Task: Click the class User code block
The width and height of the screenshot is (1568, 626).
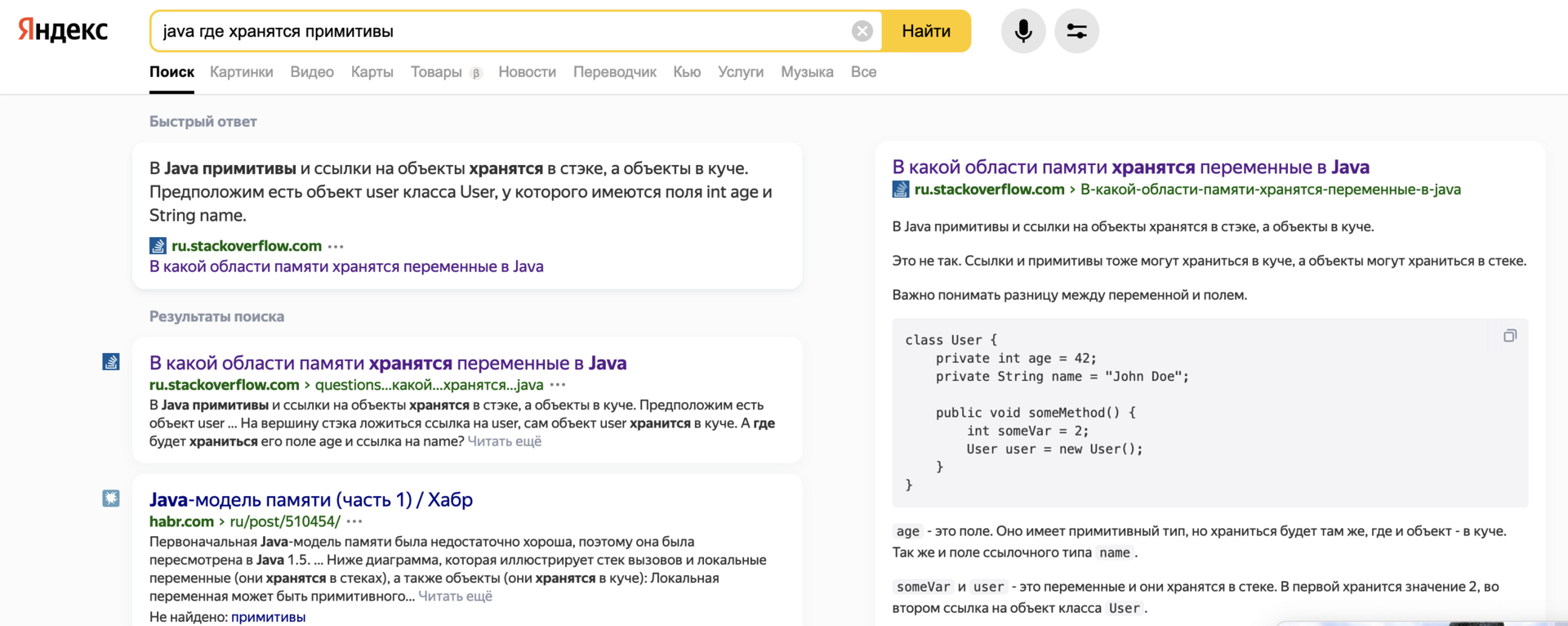Action: (1210, 413)
